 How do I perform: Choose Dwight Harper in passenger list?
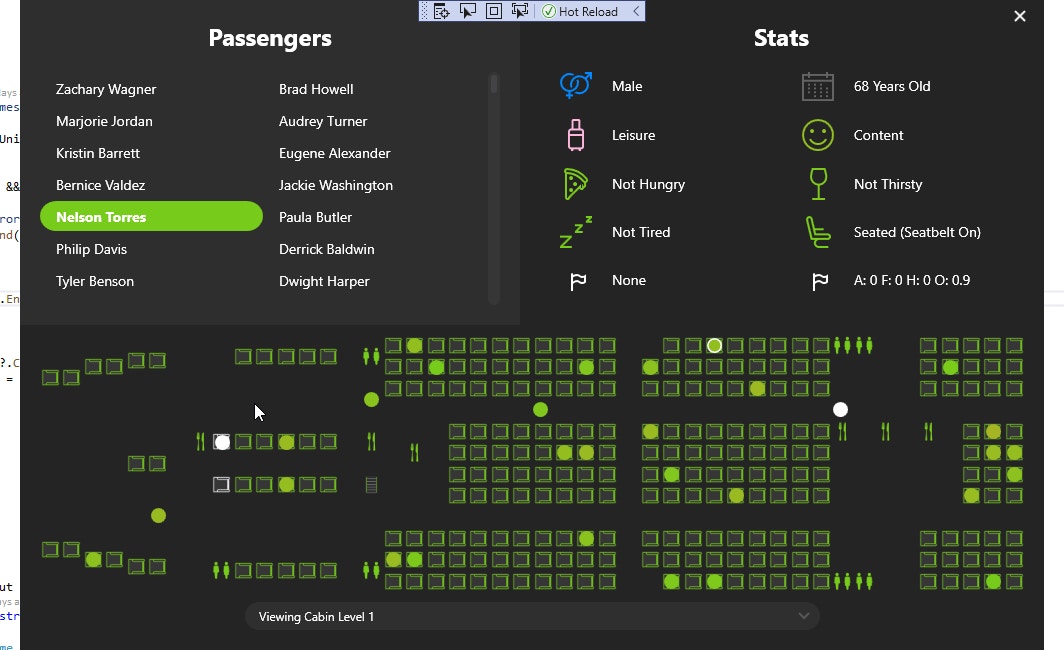pyautogui.click(x=324, y=281)
